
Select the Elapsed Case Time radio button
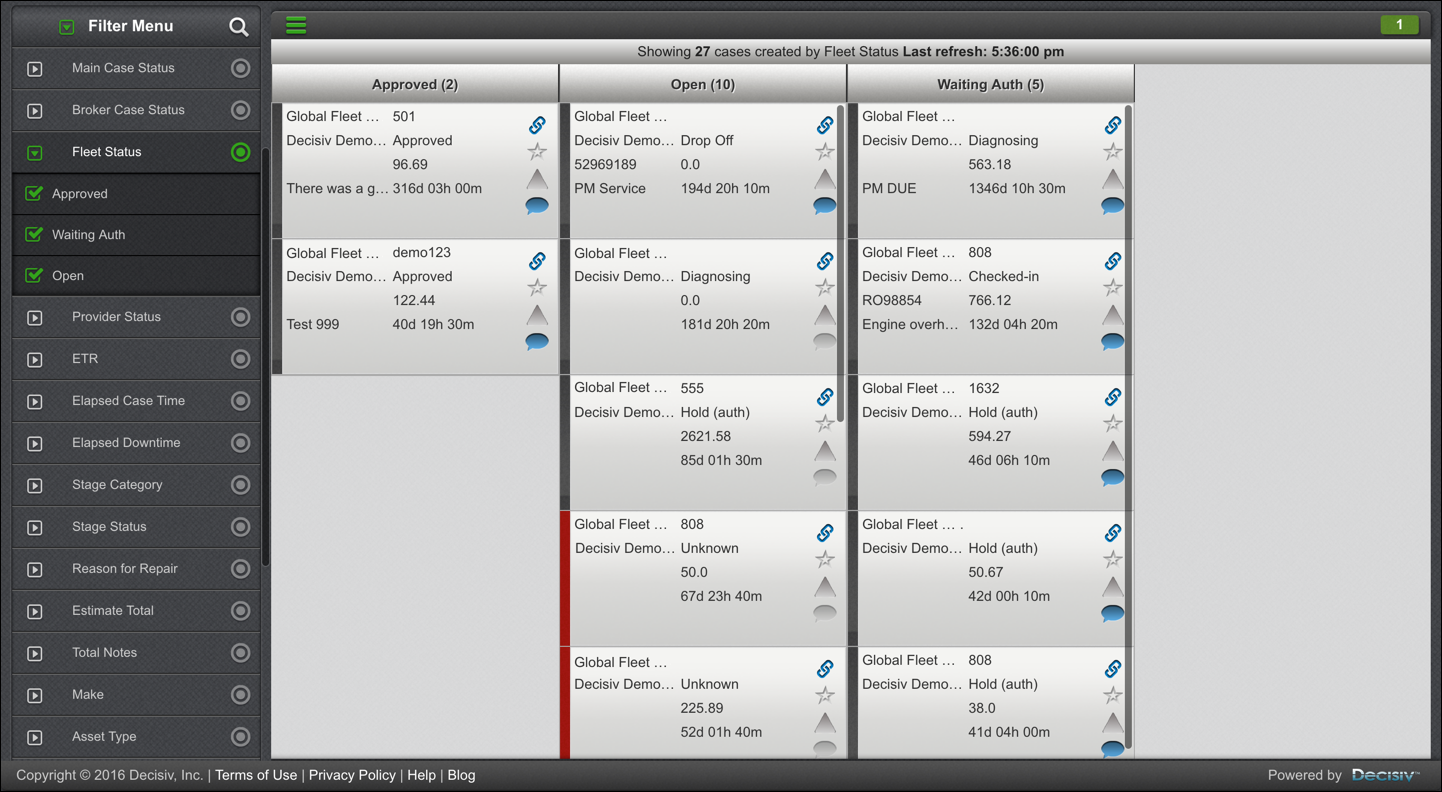(240, 401)
